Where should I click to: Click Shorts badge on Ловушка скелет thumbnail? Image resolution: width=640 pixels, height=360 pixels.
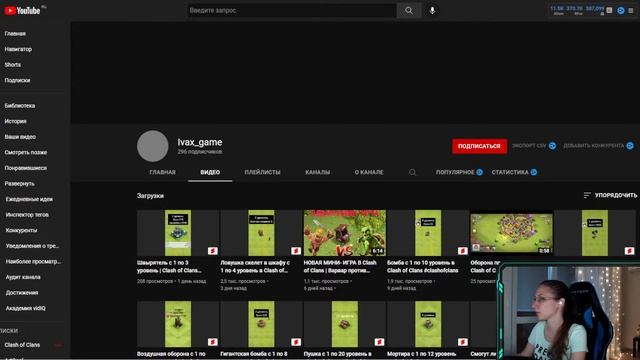[x=296, y=251]
